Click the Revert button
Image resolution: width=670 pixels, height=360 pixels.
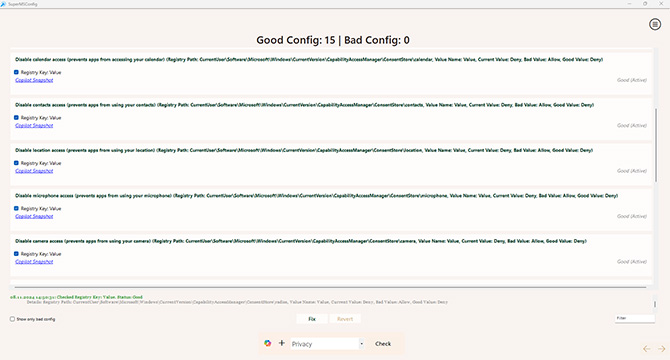[x=345, y=319]
